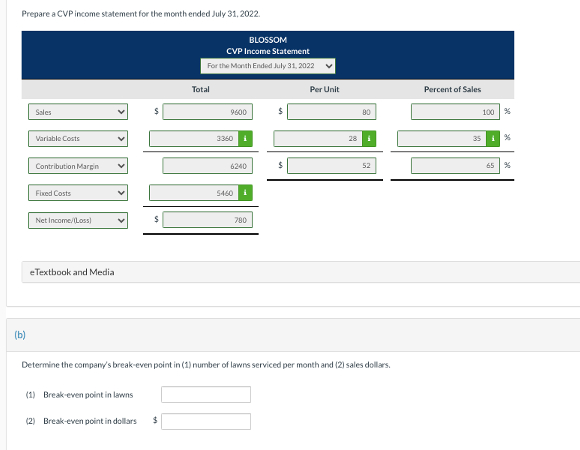Expand the eTextbook and Media section
Viewport: 580px width, 450px height.
coord(300,272)
